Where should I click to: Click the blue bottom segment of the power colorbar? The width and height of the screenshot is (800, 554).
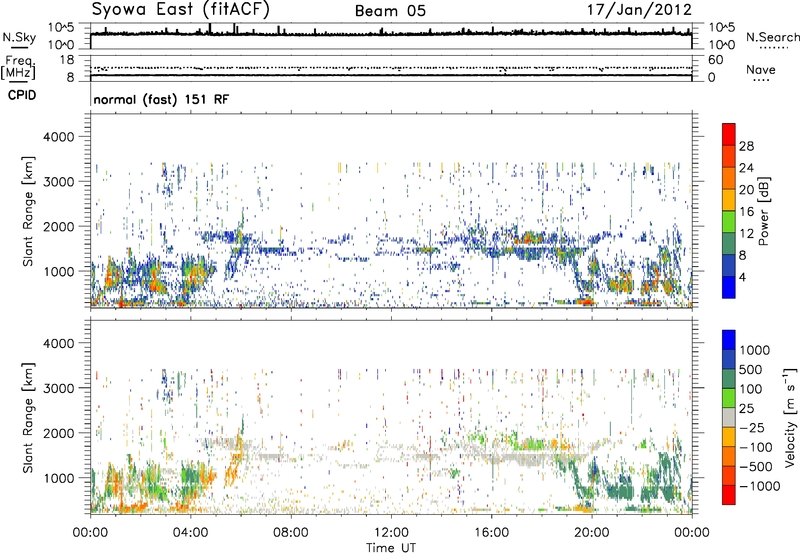(x=729, y=287)
